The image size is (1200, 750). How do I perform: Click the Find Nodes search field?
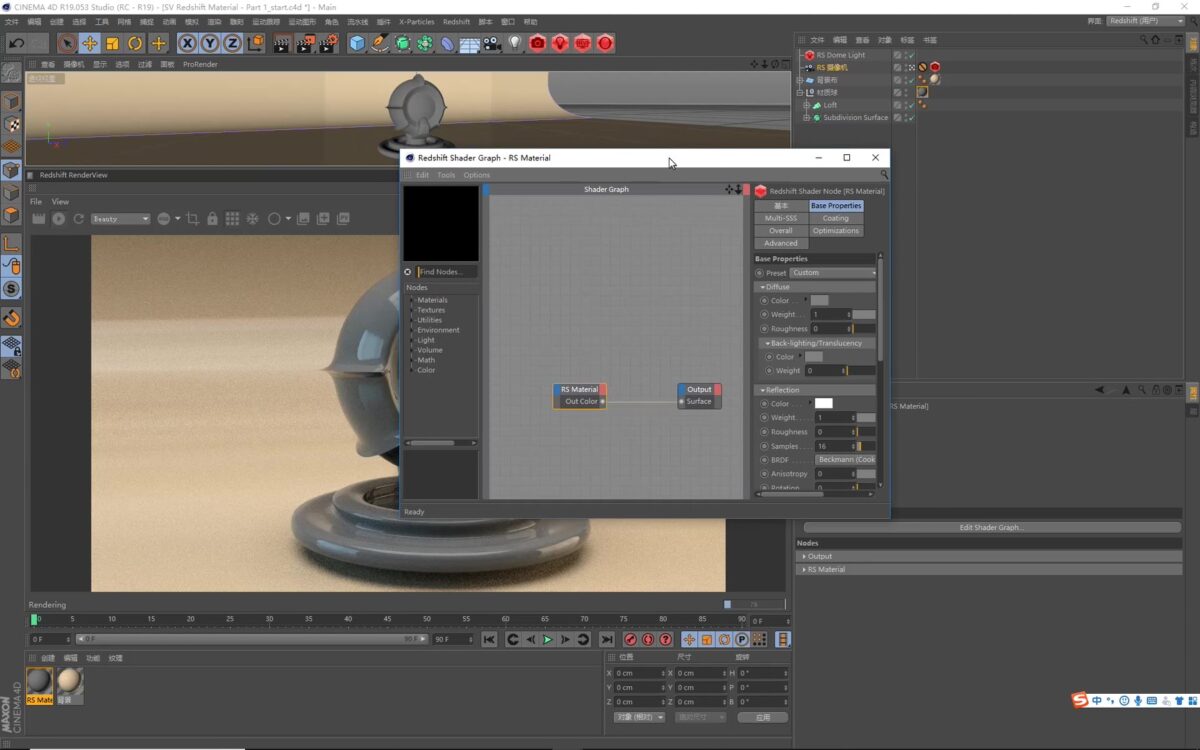446,272
